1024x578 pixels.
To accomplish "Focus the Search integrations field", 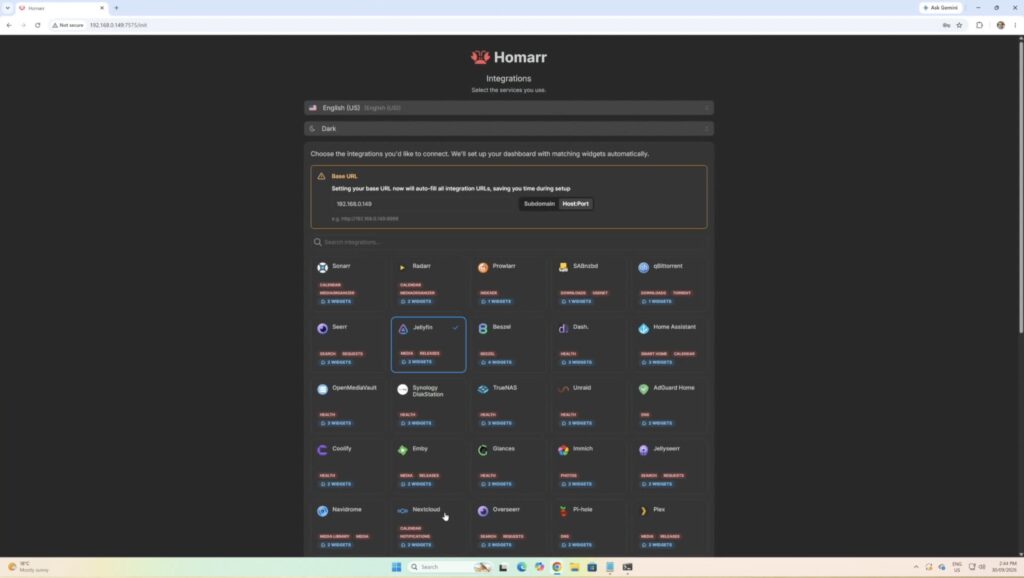I will [509, 242].
